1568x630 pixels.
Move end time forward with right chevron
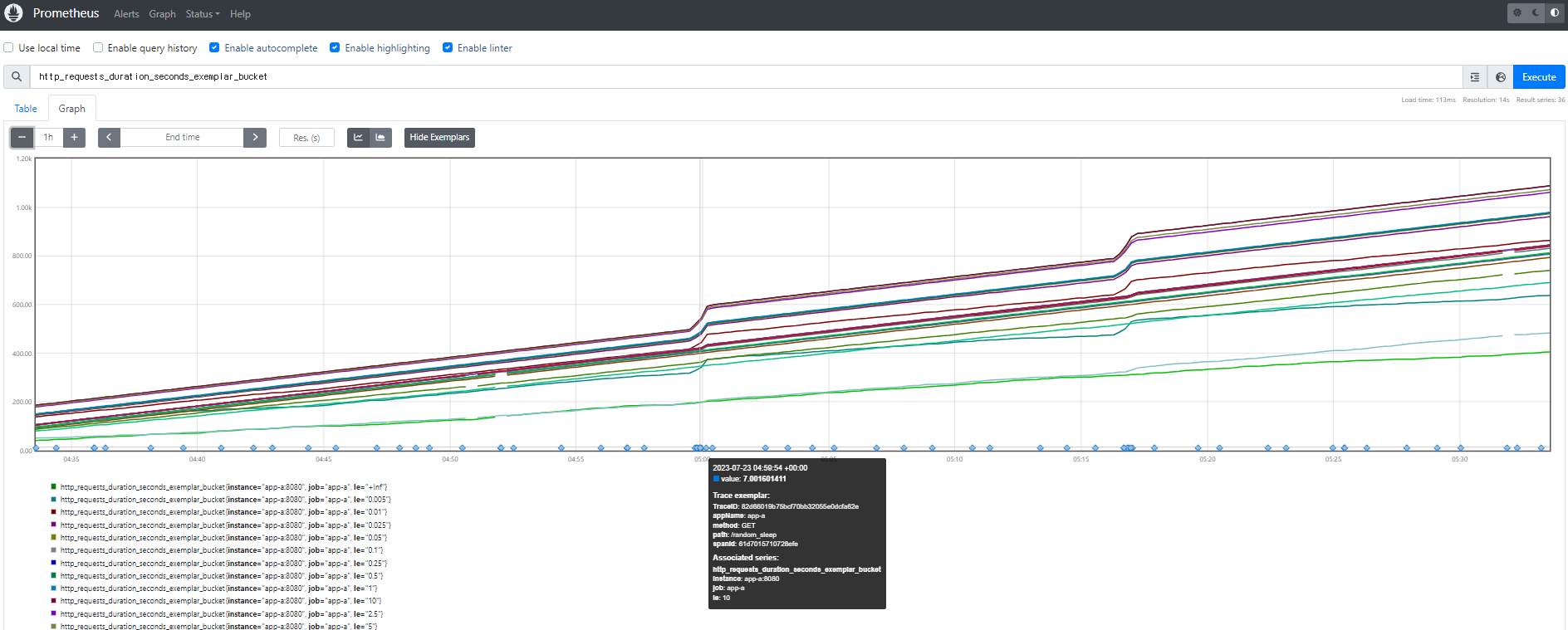pos(255,137)
